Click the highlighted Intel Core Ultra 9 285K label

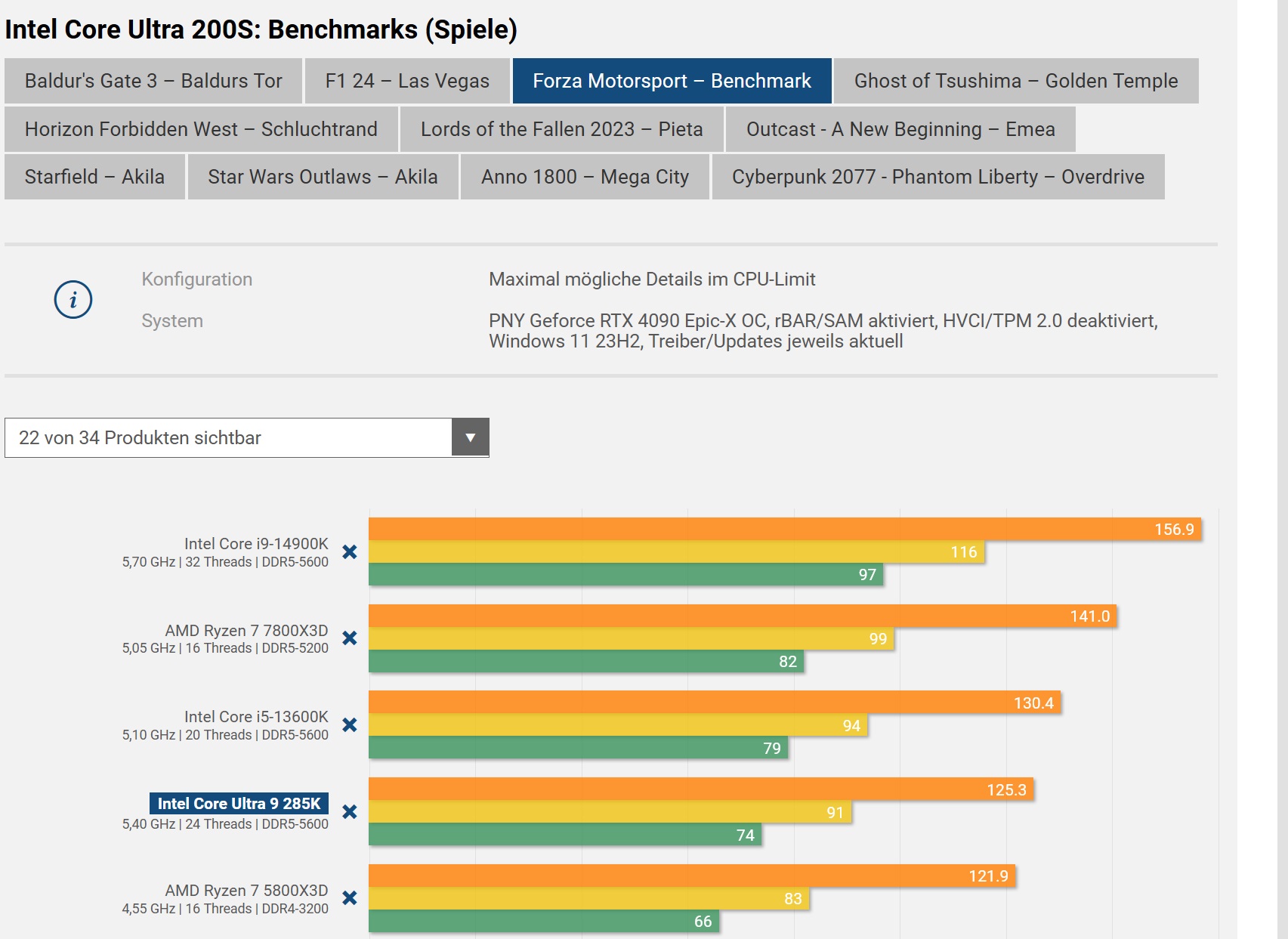pyautogui.click(x=239, y=804)
